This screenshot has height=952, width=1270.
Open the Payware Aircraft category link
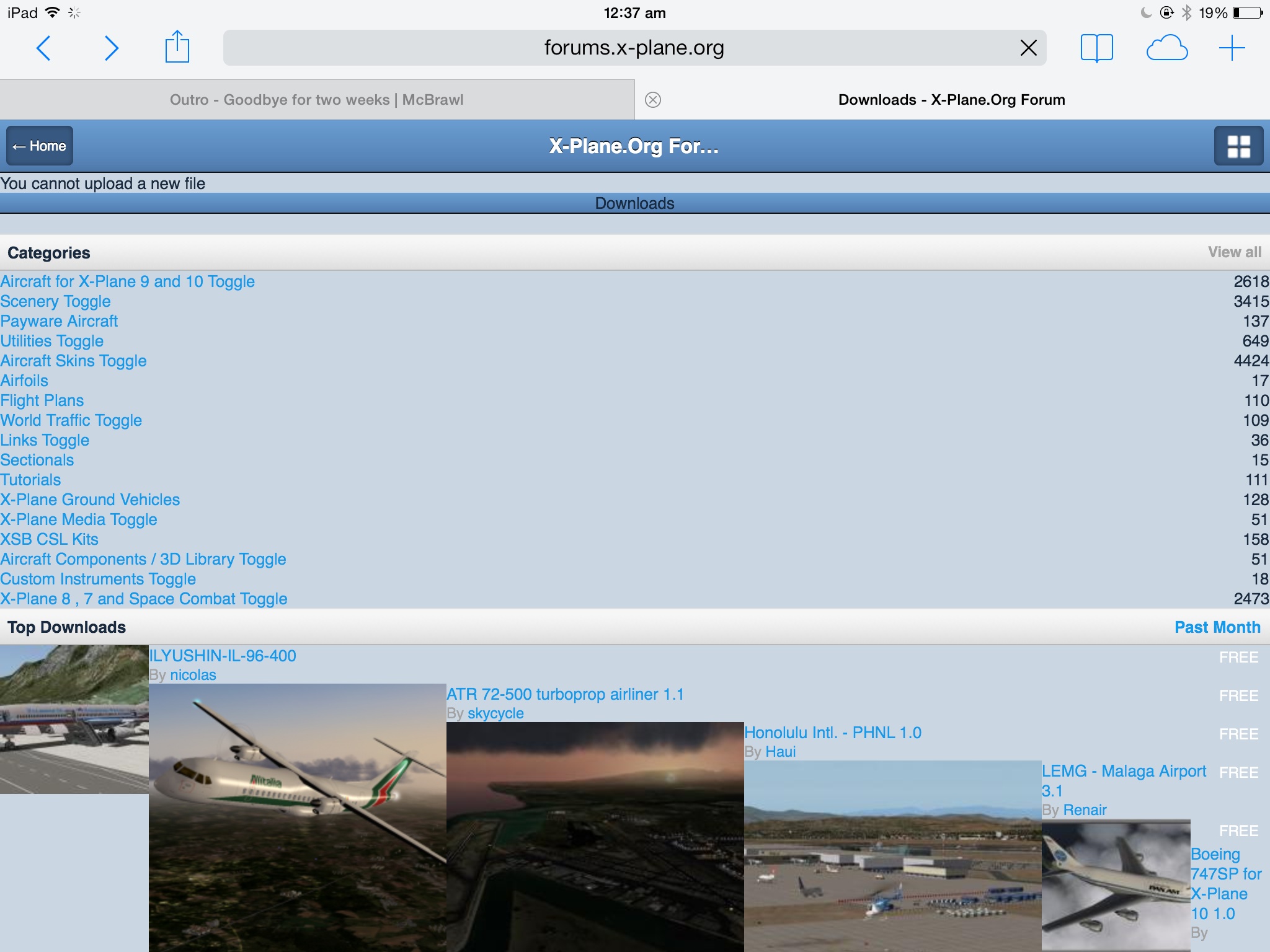[x=59, y=321]
